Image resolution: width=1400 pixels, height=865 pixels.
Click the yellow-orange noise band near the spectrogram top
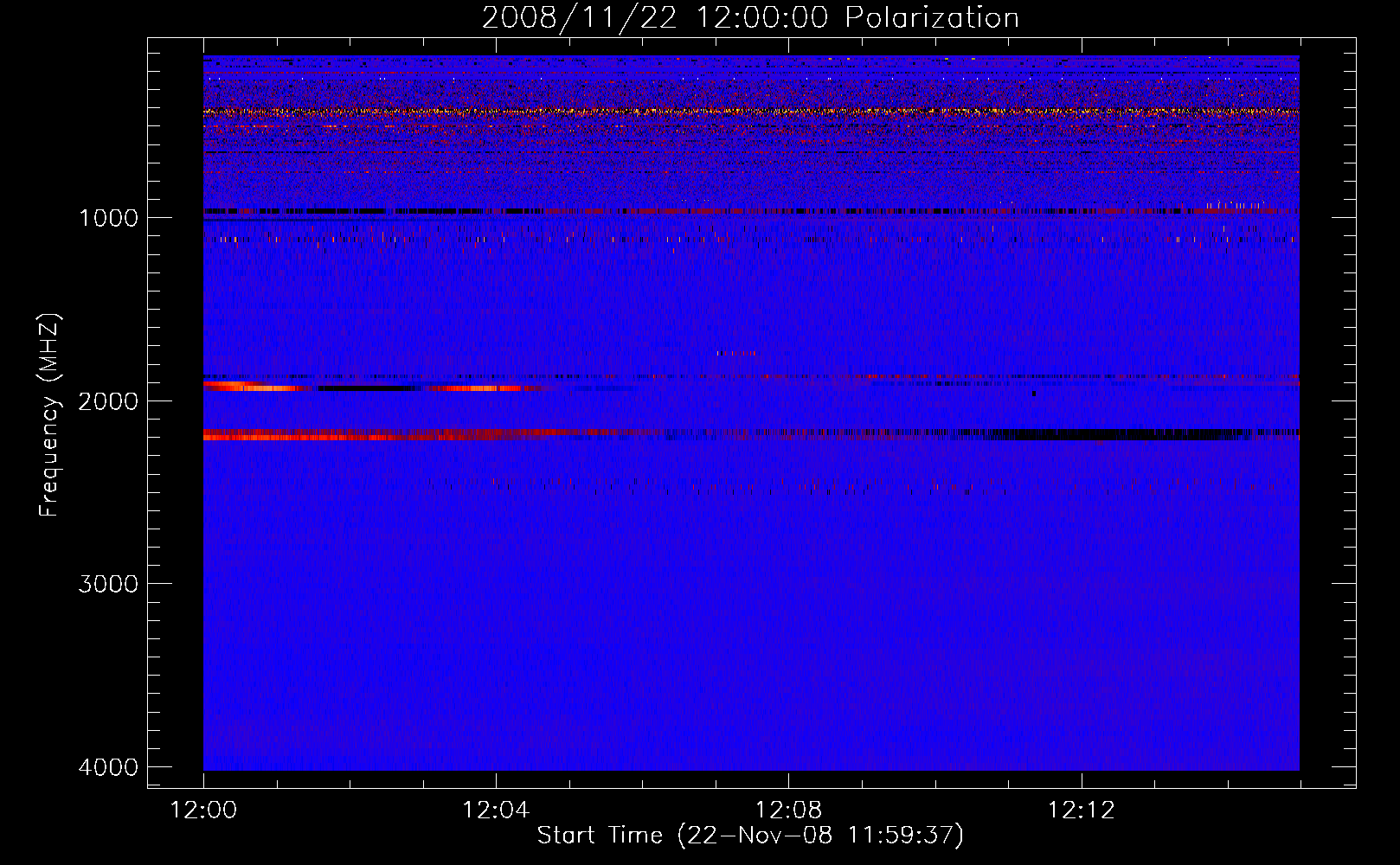tap(751, 112)
